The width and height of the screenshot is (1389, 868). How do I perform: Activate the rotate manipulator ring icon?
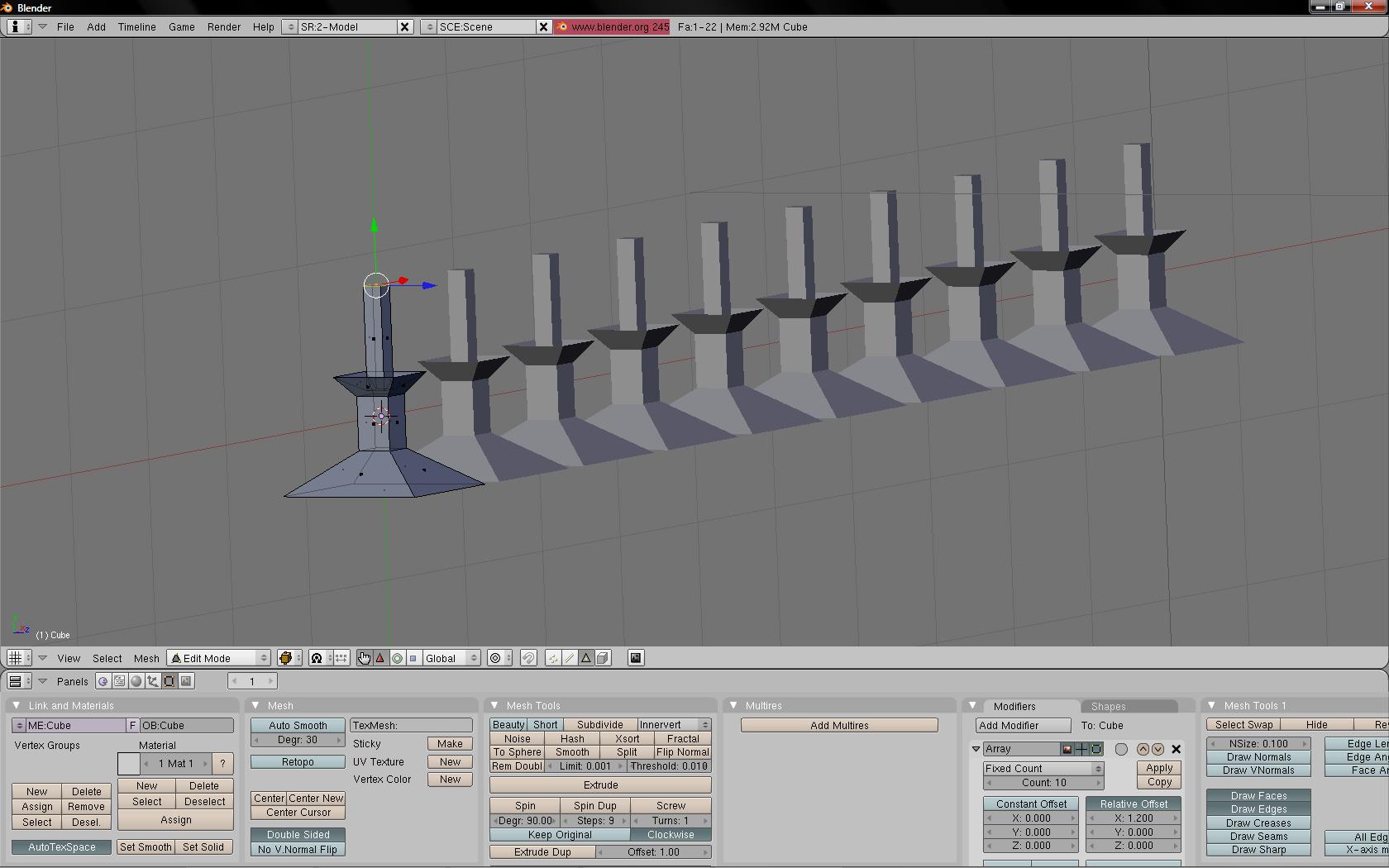397,658
